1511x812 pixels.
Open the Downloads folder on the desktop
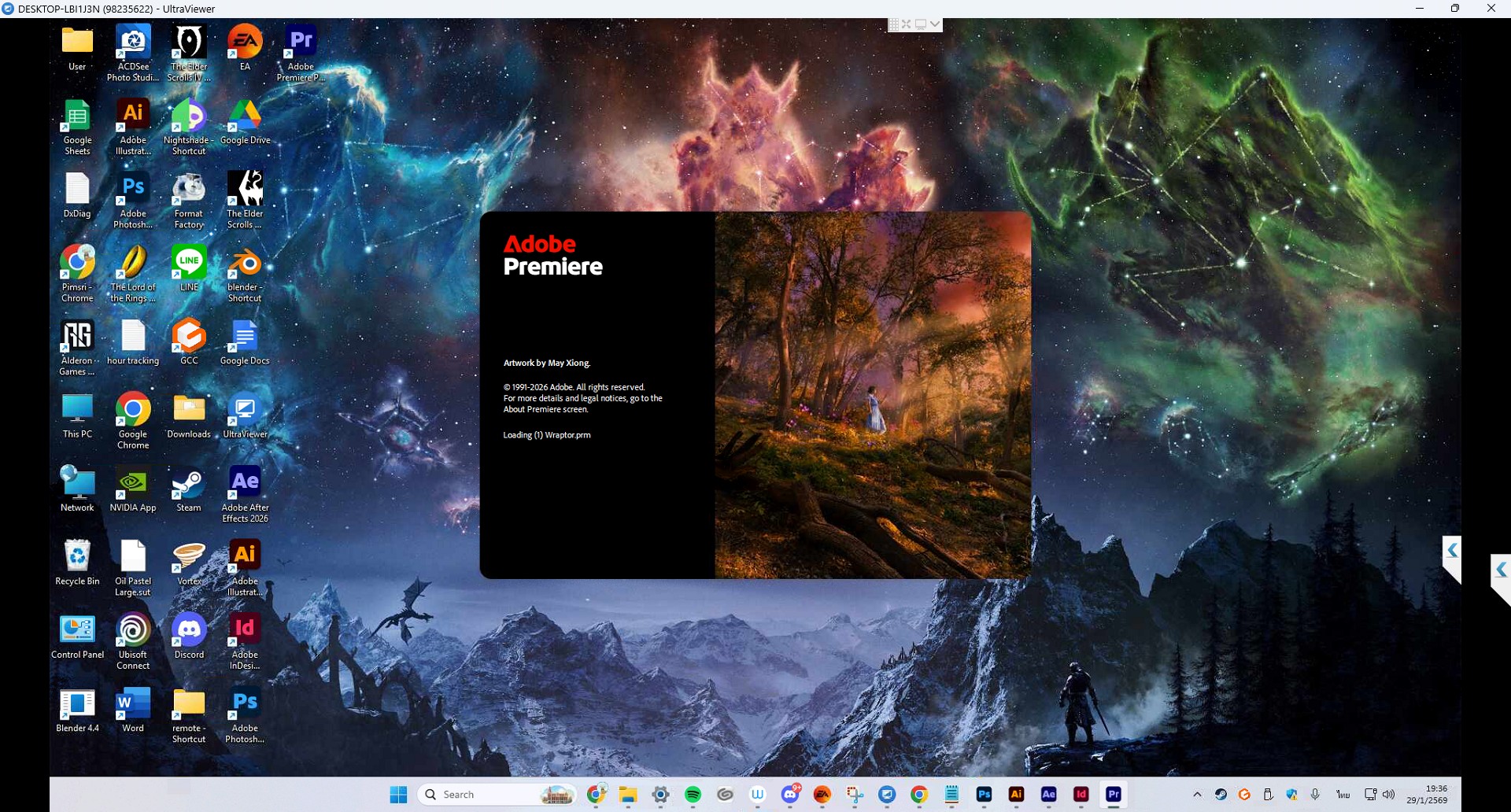[x=189, y=416]
